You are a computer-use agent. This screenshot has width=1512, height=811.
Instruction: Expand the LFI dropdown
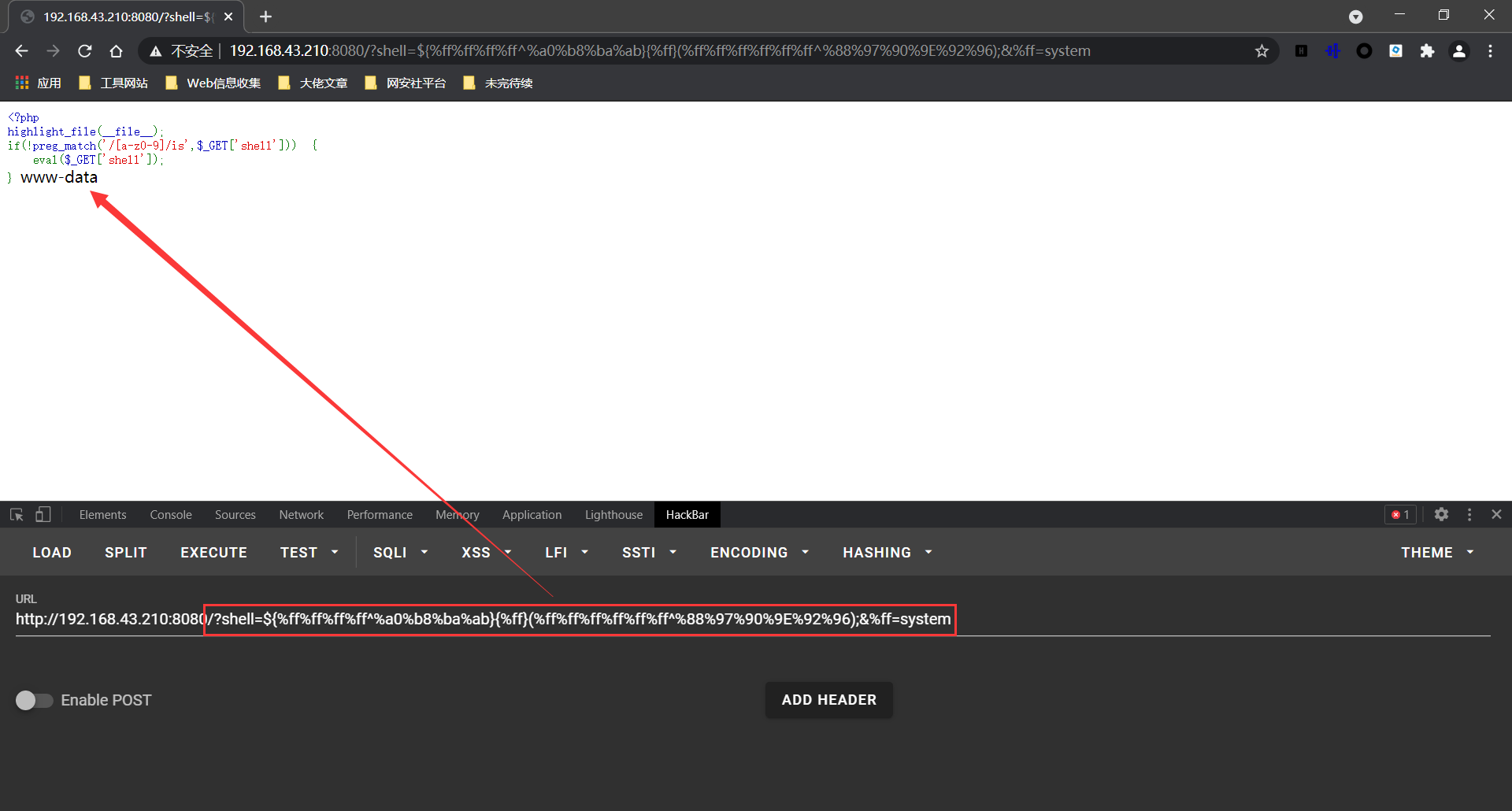[x=566, y=553]
